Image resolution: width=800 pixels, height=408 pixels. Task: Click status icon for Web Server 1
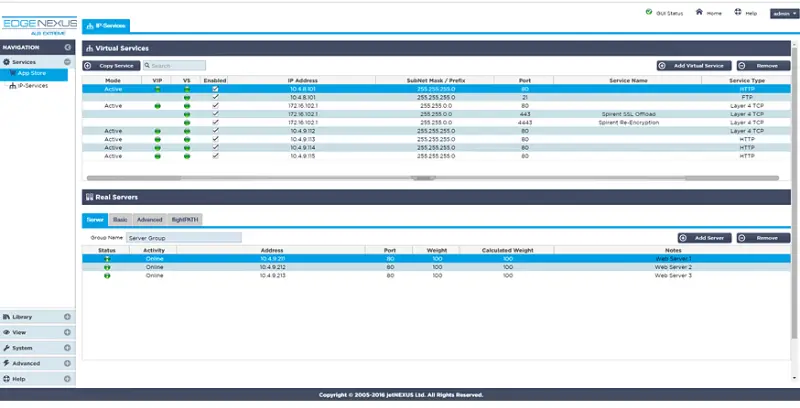click(x=107, y=259)
